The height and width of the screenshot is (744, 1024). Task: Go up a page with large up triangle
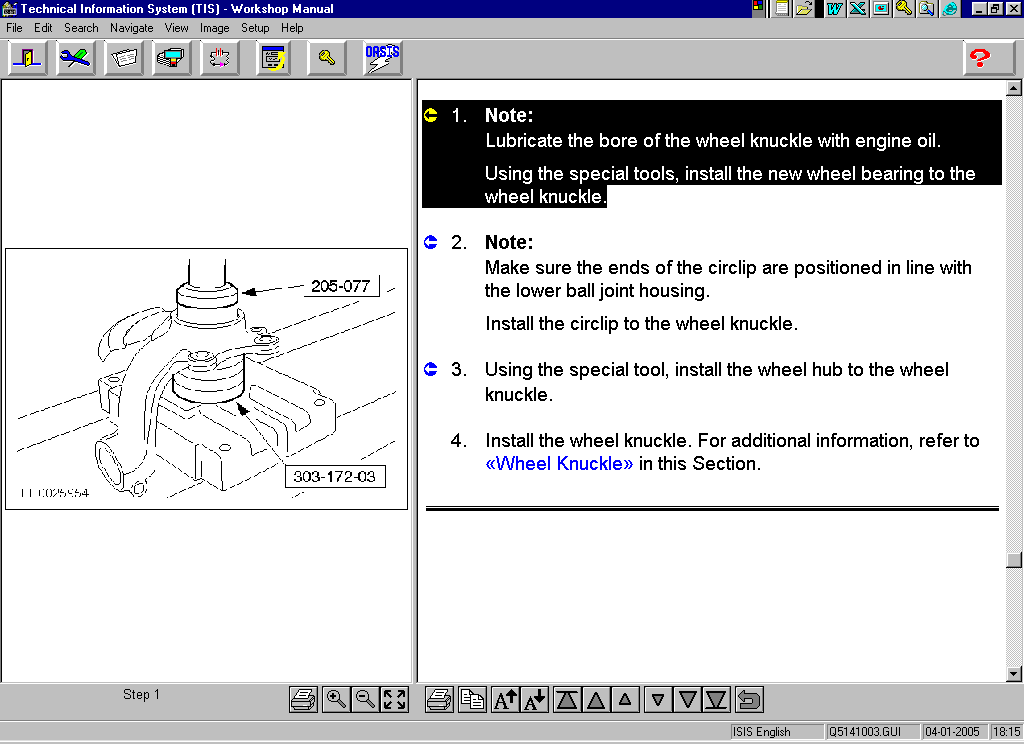pyautogui.click(x=596, y=700)
